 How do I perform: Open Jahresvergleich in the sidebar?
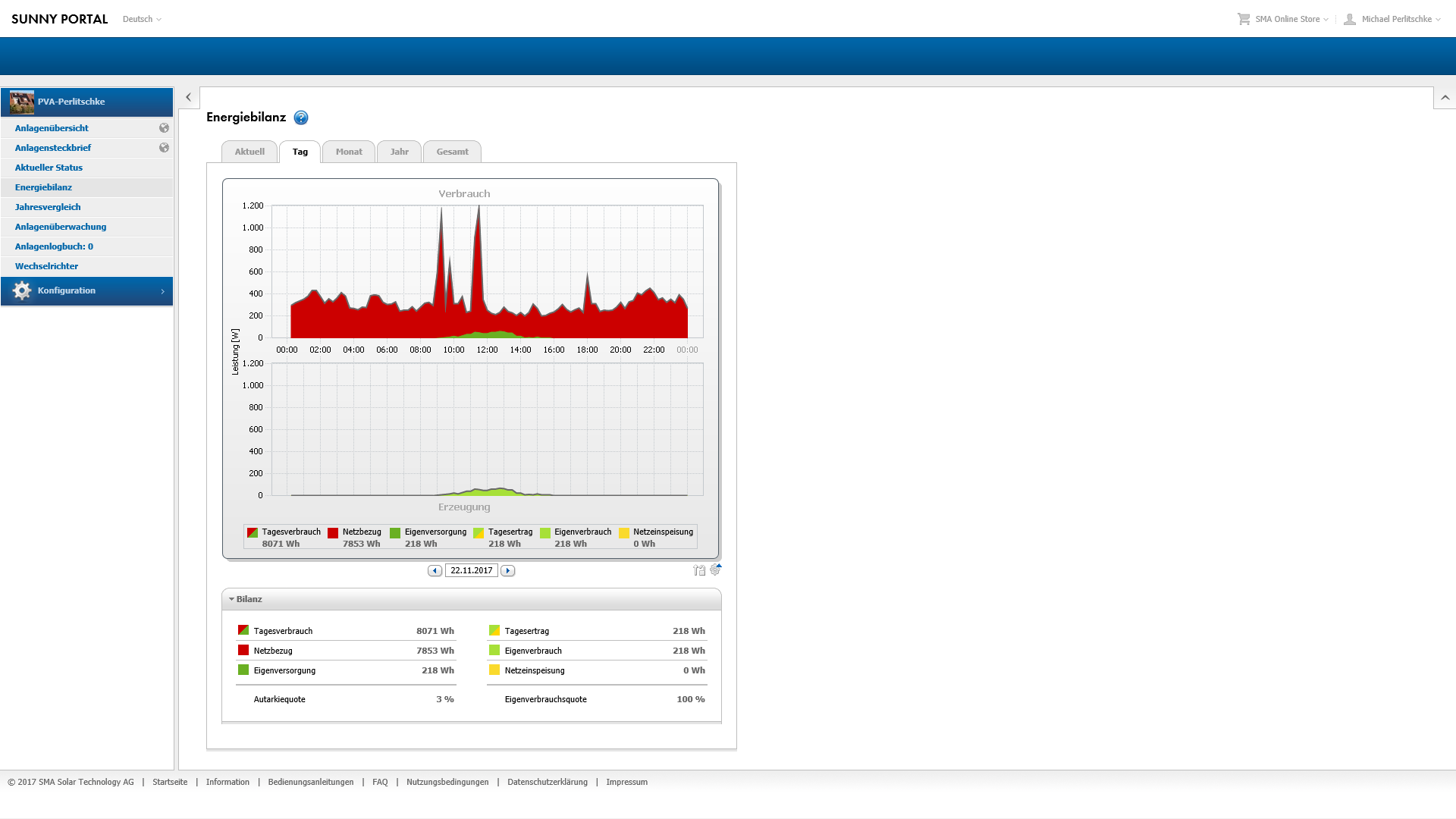tap(48, 207)
